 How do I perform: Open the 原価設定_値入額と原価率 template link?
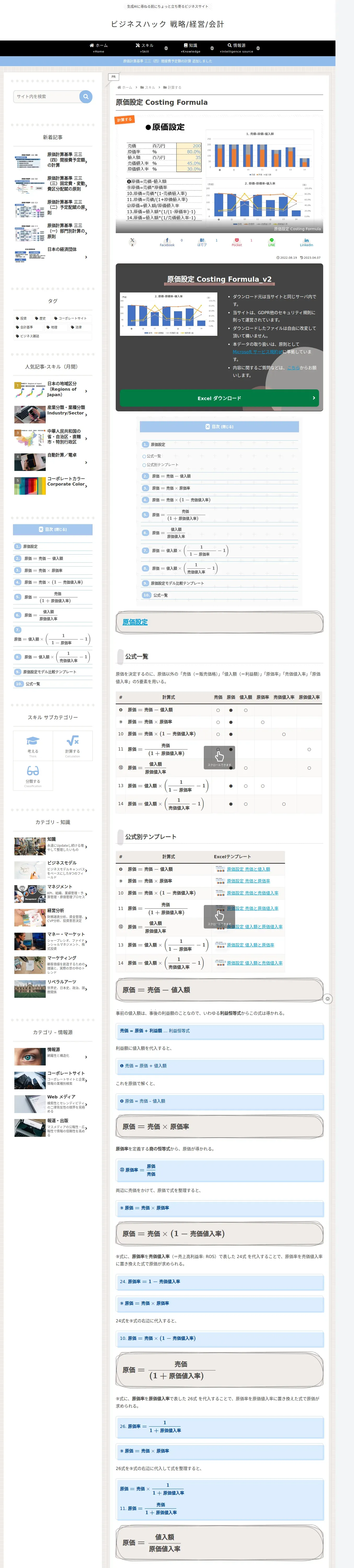coord(251,945)
